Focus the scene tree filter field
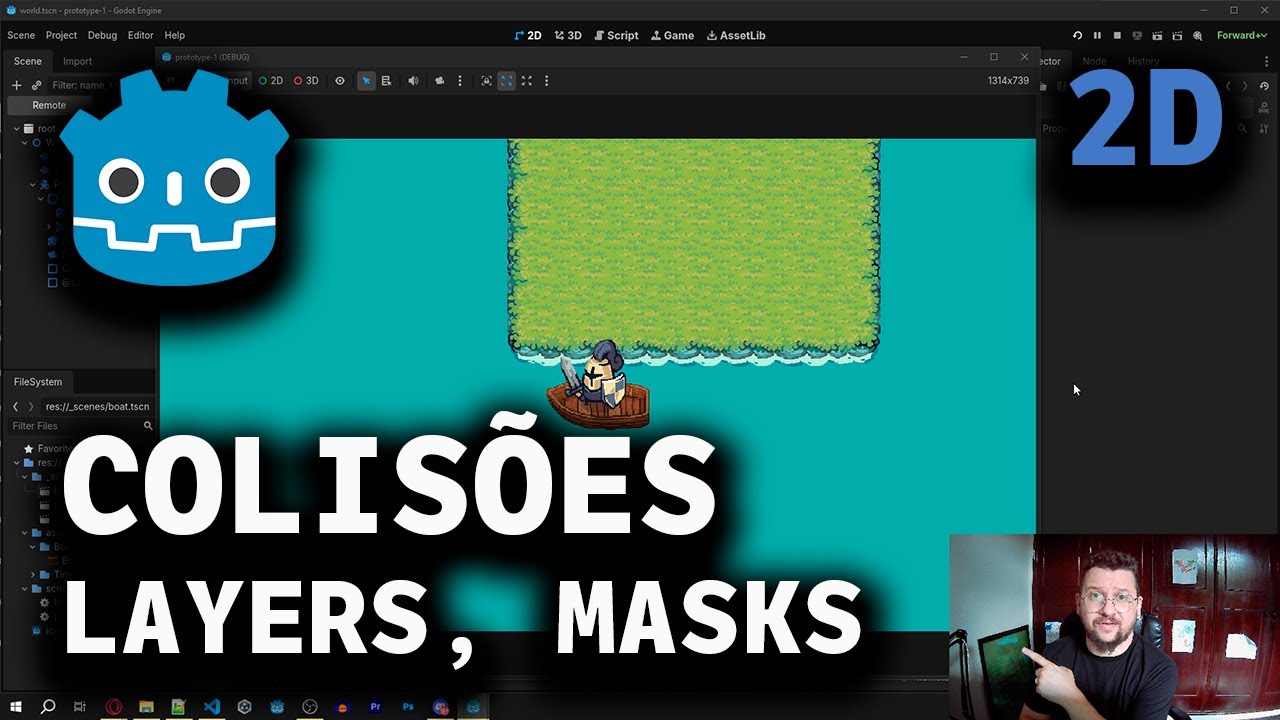This screenshot has width=1280, height=720. point(85,85)
